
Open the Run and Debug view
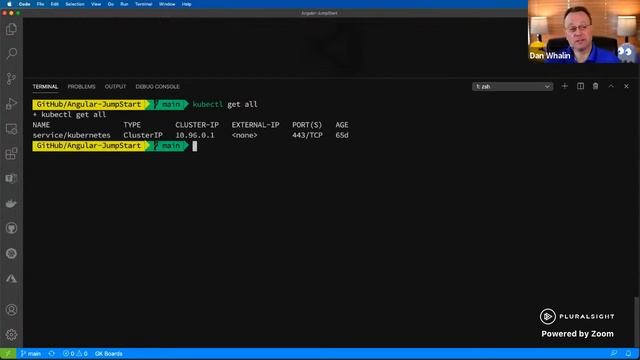[11, 104]
